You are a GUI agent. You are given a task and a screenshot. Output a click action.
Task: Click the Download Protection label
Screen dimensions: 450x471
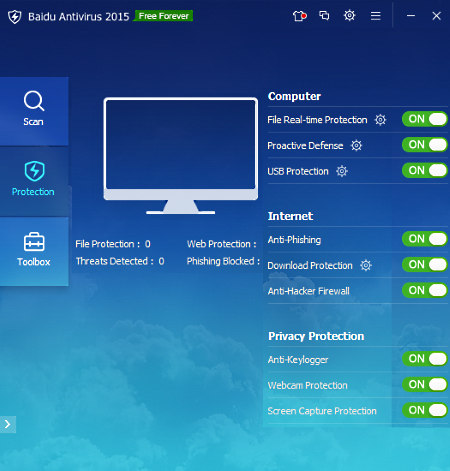tap(310, 266)
